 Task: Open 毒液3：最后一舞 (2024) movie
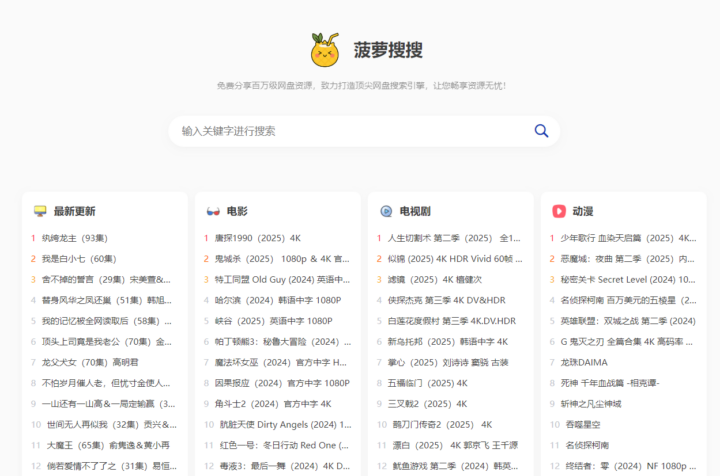285,466
